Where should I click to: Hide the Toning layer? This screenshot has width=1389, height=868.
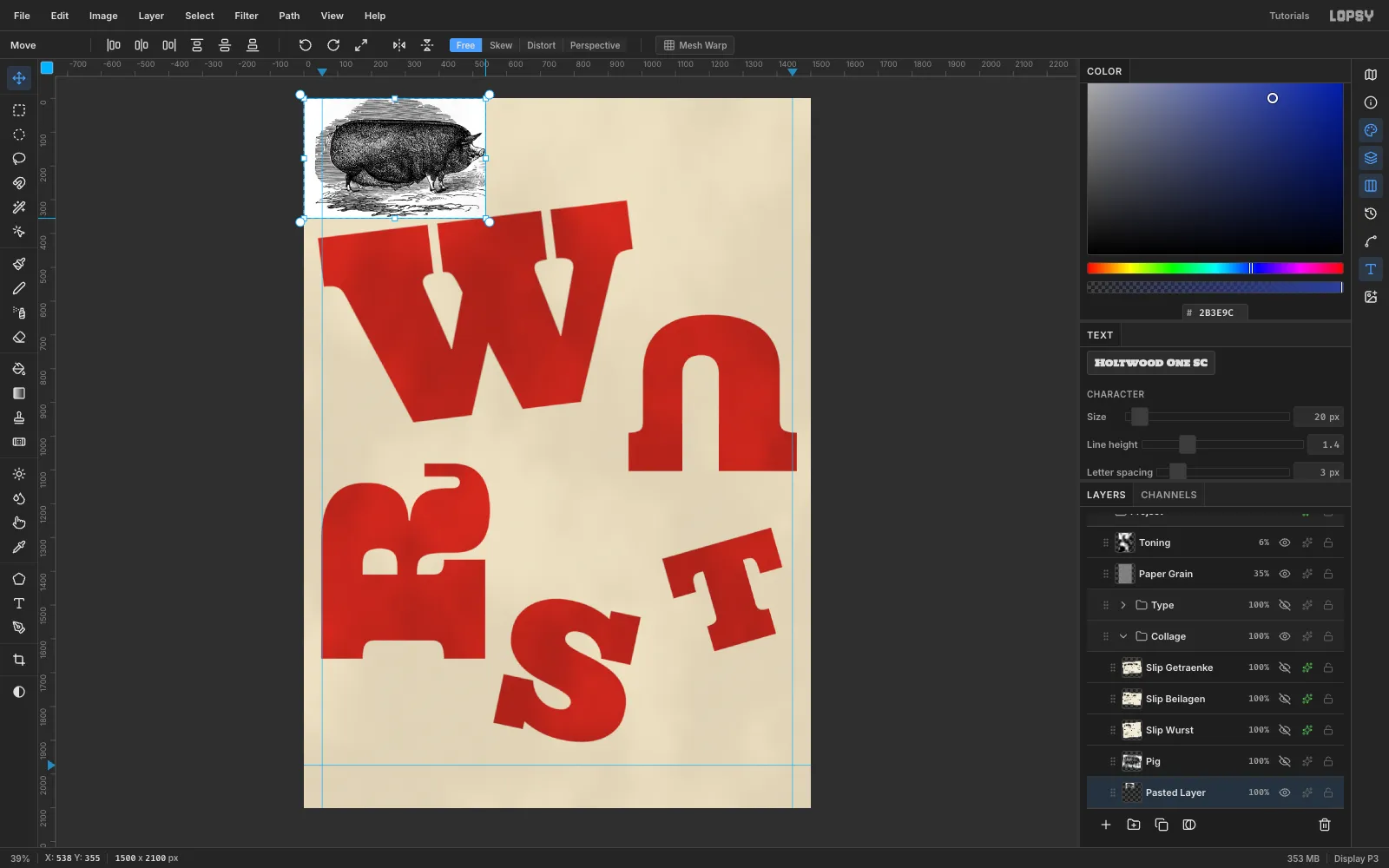[x=1285, y=542]
